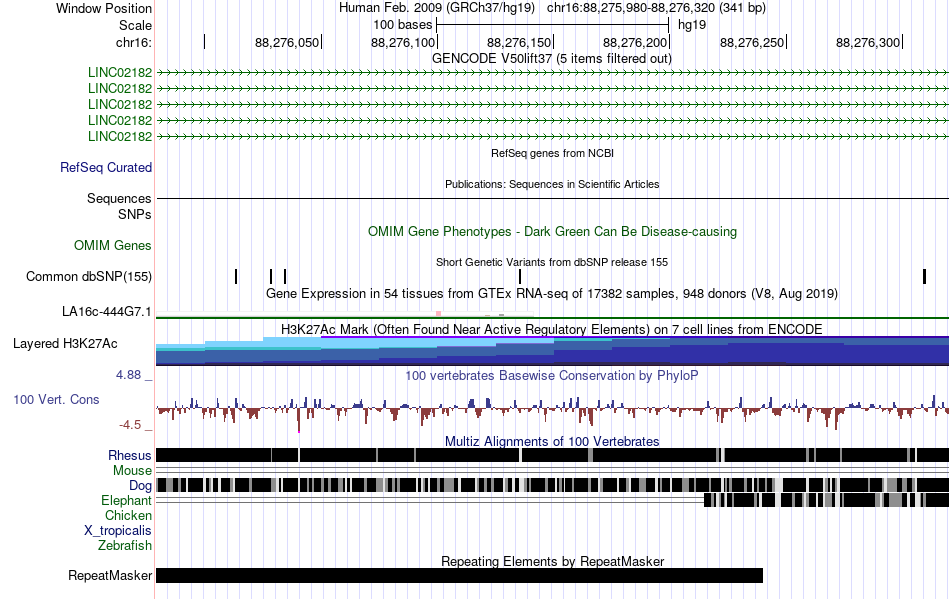This screenshot has height=599, width=950.
Task: Click the Sequences track label
Action: [x=119, y=198]
